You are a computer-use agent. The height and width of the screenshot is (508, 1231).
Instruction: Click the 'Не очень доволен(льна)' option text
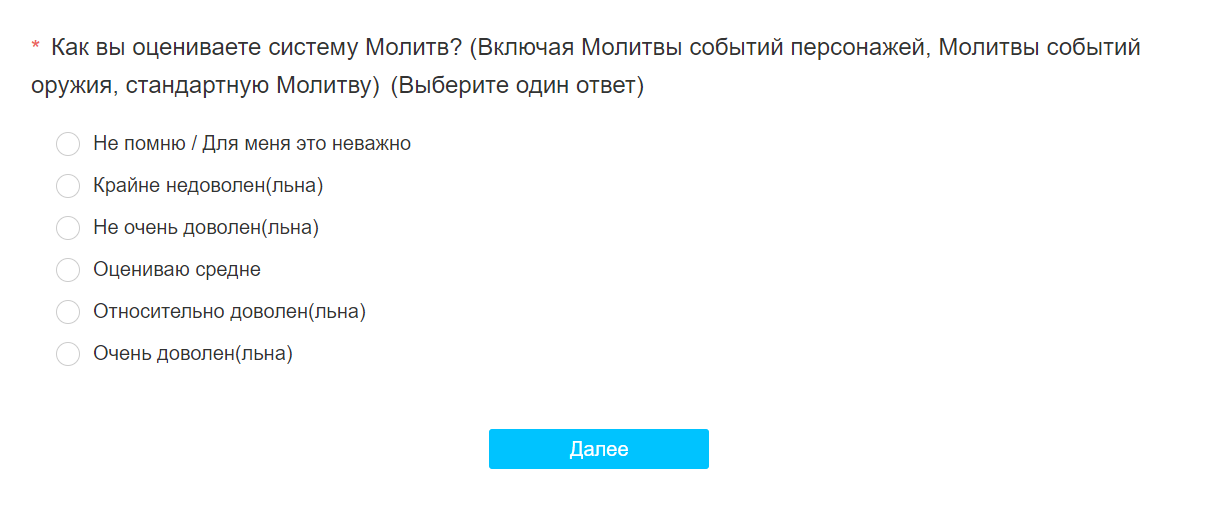coord(206,227)
